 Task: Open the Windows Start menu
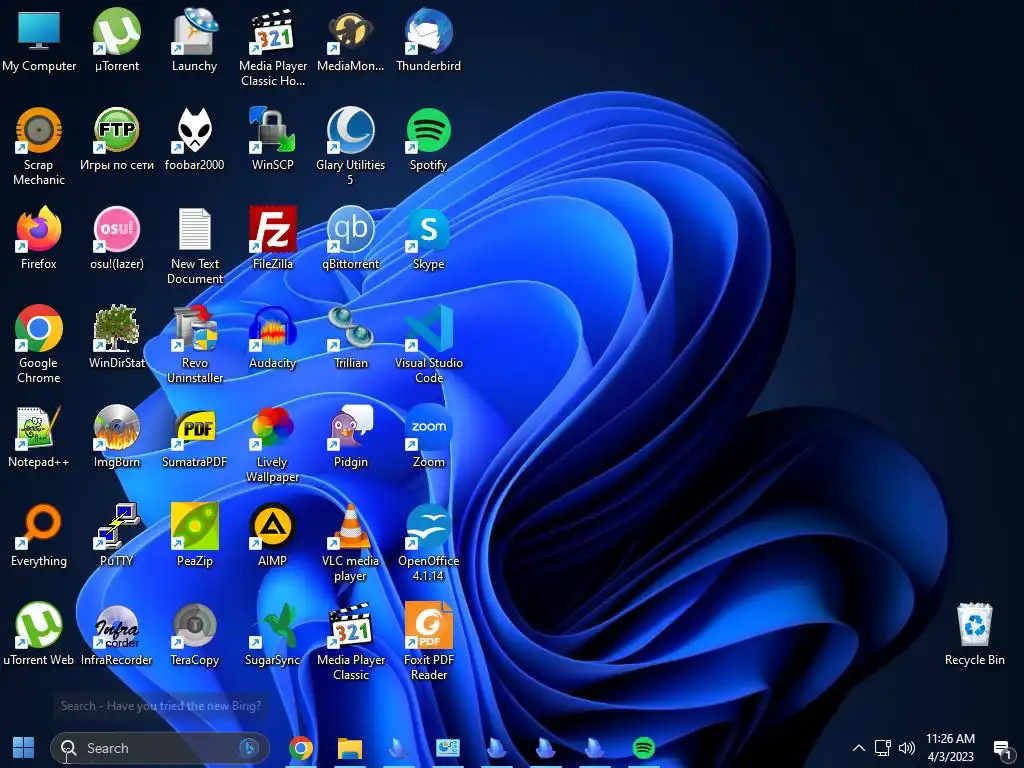[24, 748]
